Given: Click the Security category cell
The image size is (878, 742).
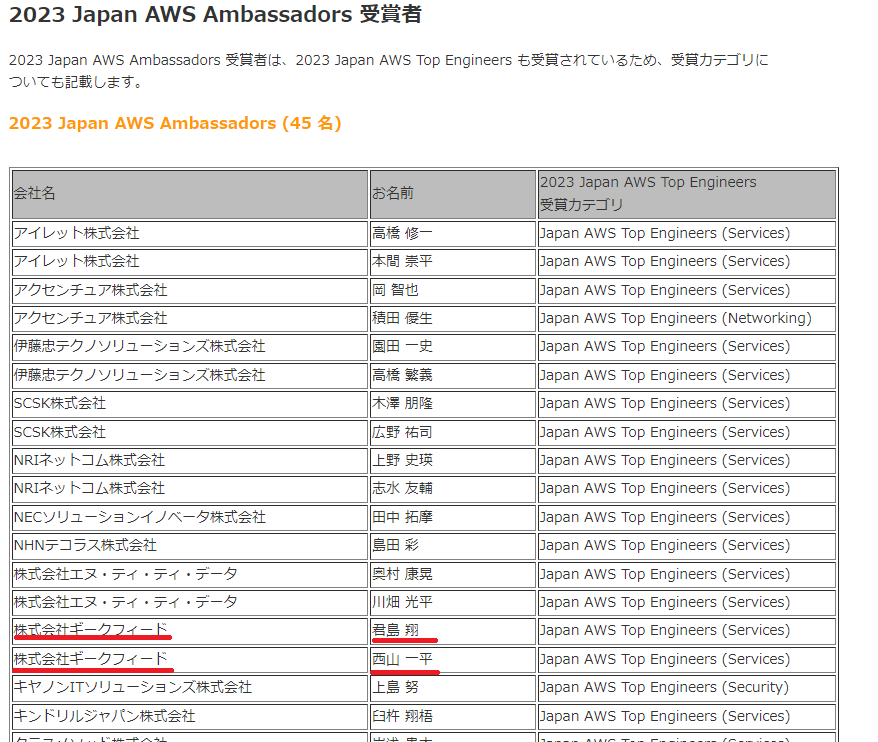Looking at the screenshot, I should (x=687, y=688).
